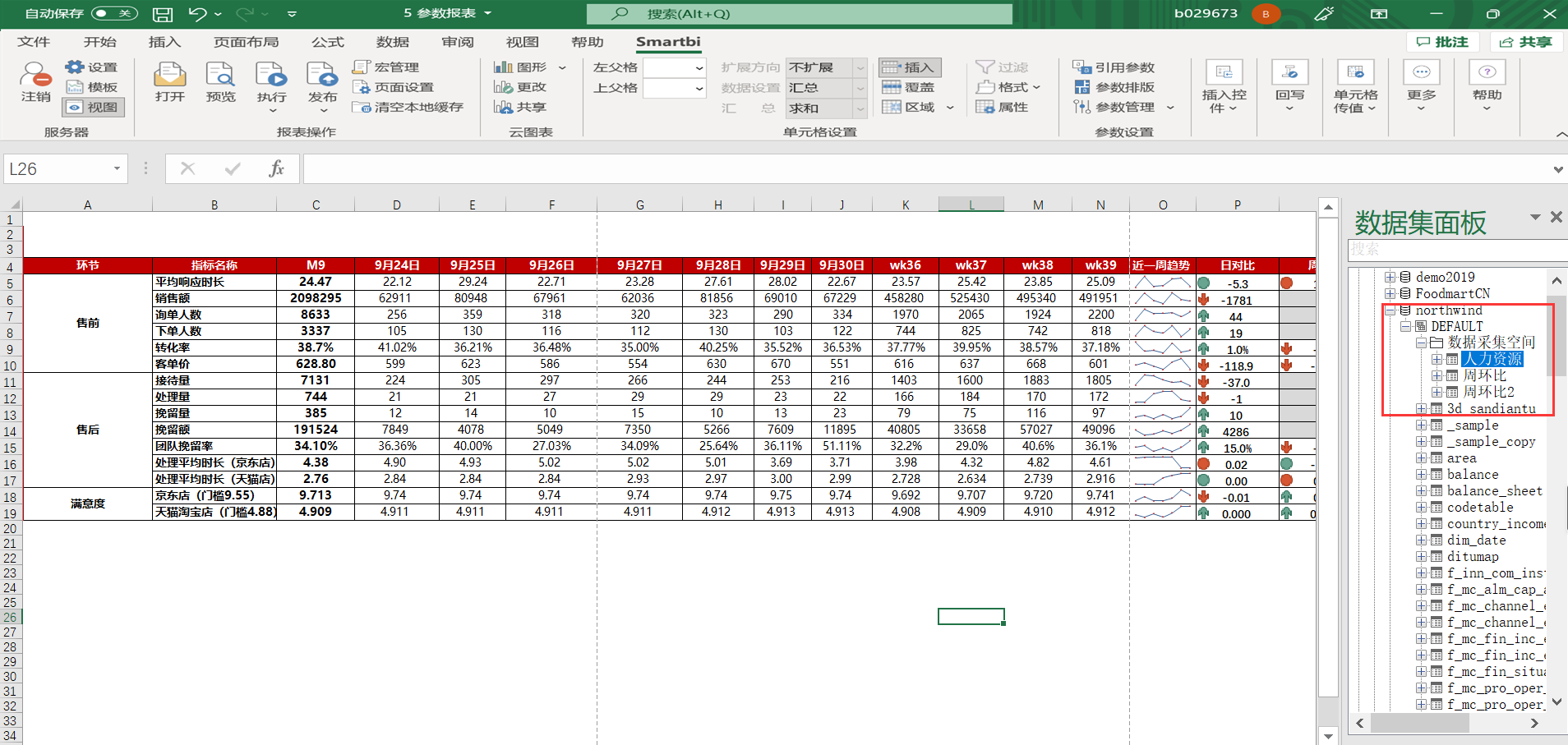Open the 更多 more menu
The image size is (1568, 745).
[x=1421, y=86]
